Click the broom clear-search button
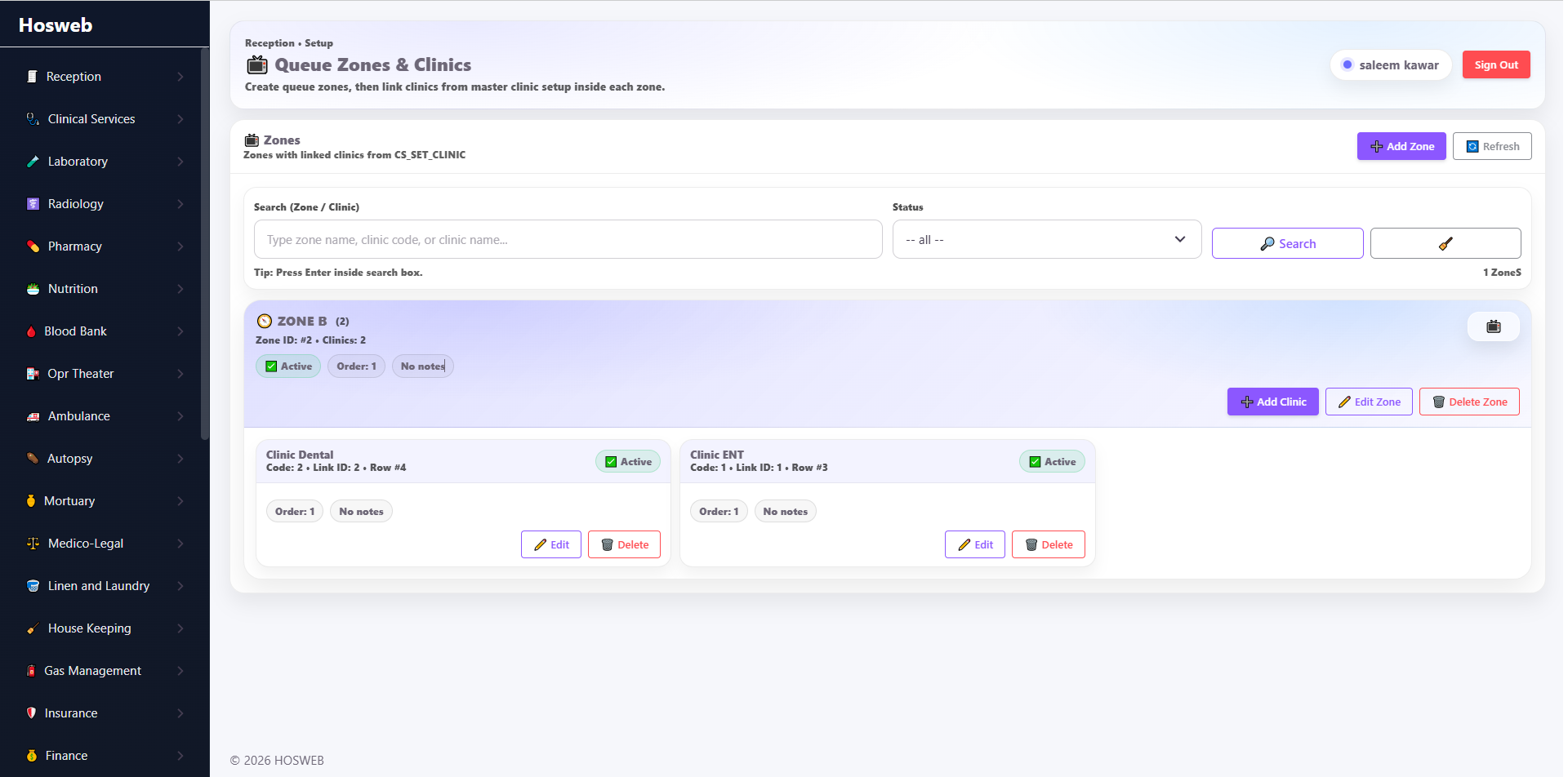 [x=1445, y=243]
